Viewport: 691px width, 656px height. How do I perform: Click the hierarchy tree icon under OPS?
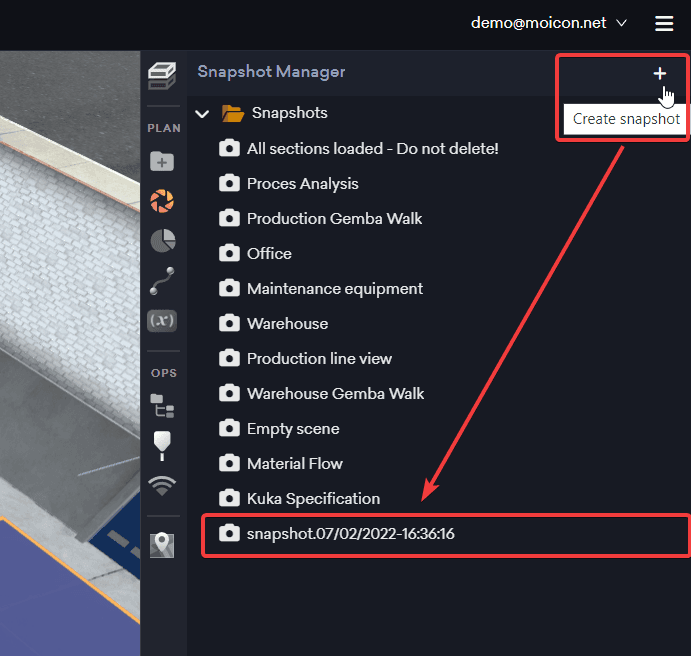click(162, 405)
